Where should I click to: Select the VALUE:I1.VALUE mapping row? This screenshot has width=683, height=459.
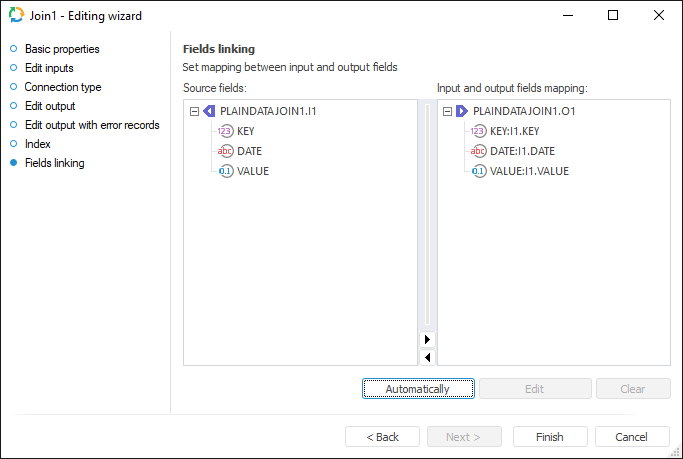point(529,171)
